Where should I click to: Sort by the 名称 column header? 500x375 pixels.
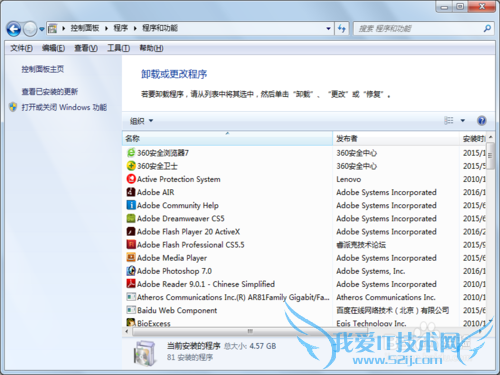coord(227,139)
